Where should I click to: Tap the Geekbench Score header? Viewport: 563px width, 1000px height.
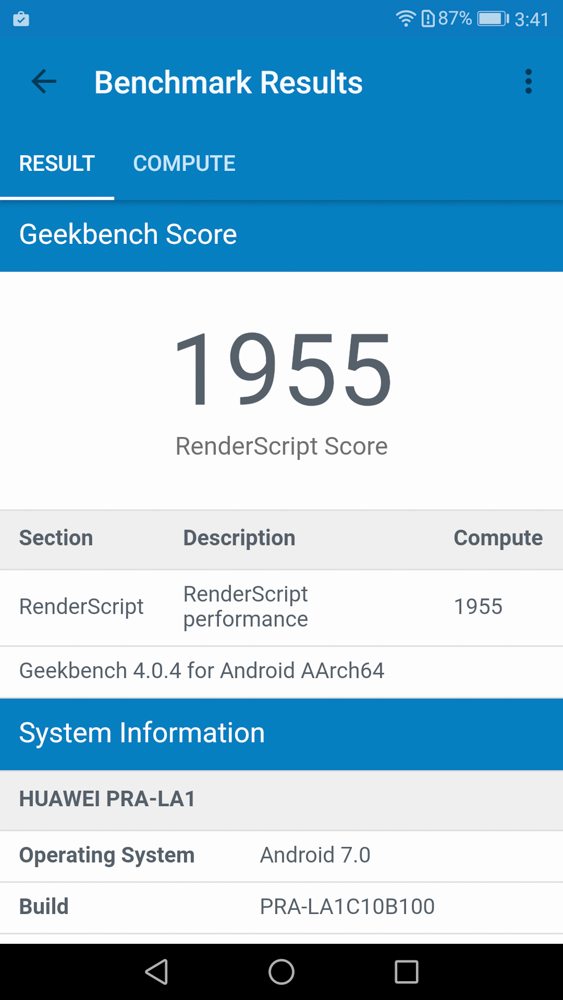pos(281,235)
